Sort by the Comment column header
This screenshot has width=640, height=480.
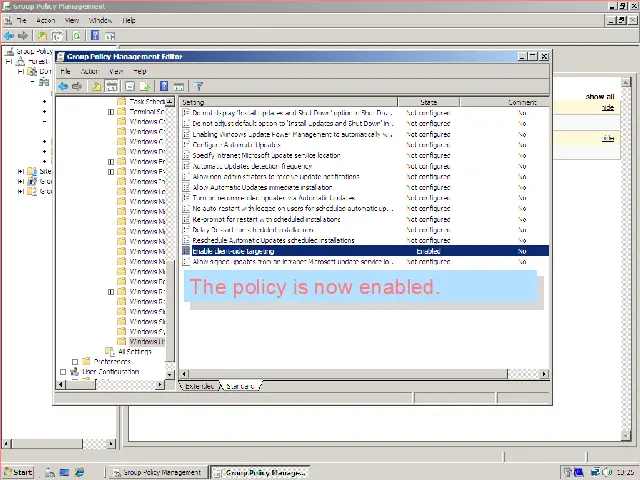pyautogui.click(x=505, y=102)
